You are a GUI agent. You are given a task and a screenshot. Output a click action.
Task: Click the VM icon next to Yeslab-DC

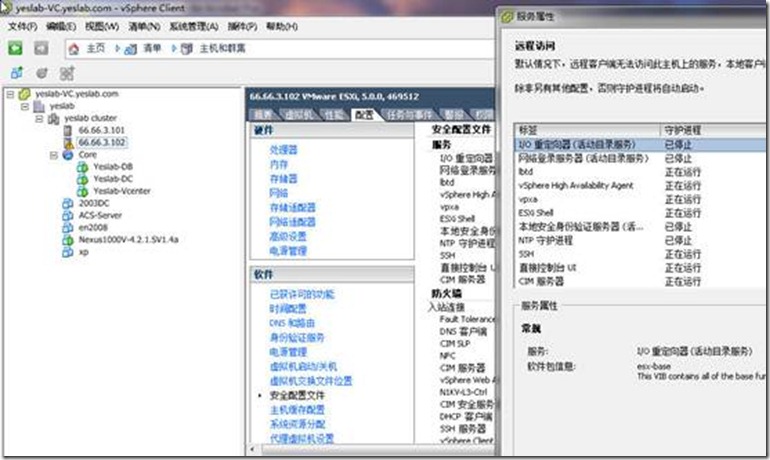[x=82, y=179]
